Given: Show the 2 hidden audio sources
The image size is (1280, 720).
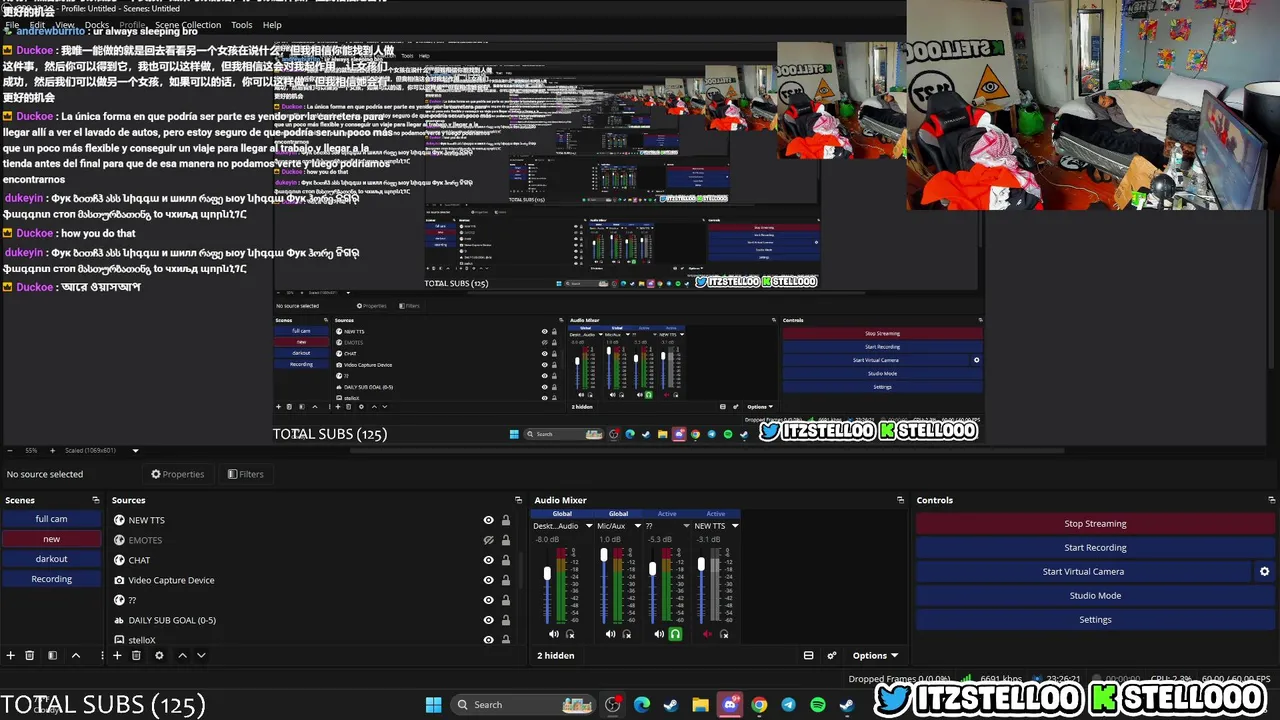Looking at the screenshot, I should pos(556,655).
